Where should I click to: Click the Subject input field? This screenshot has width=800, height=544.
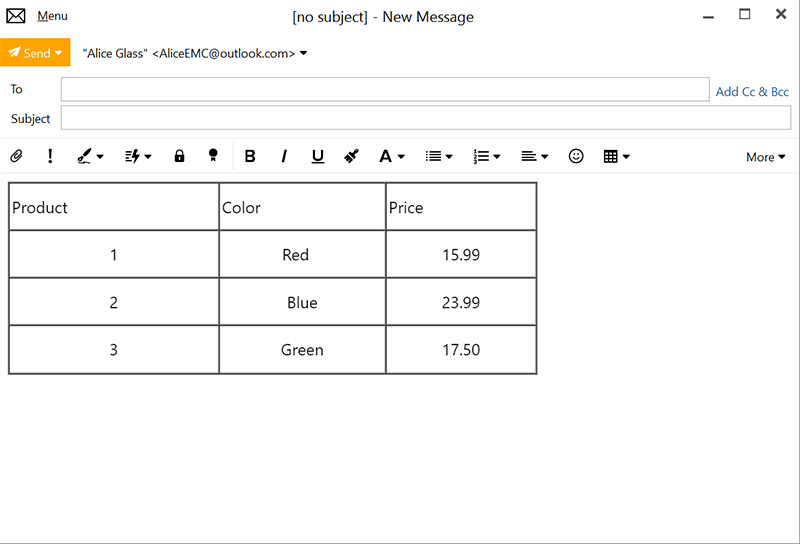426,118
